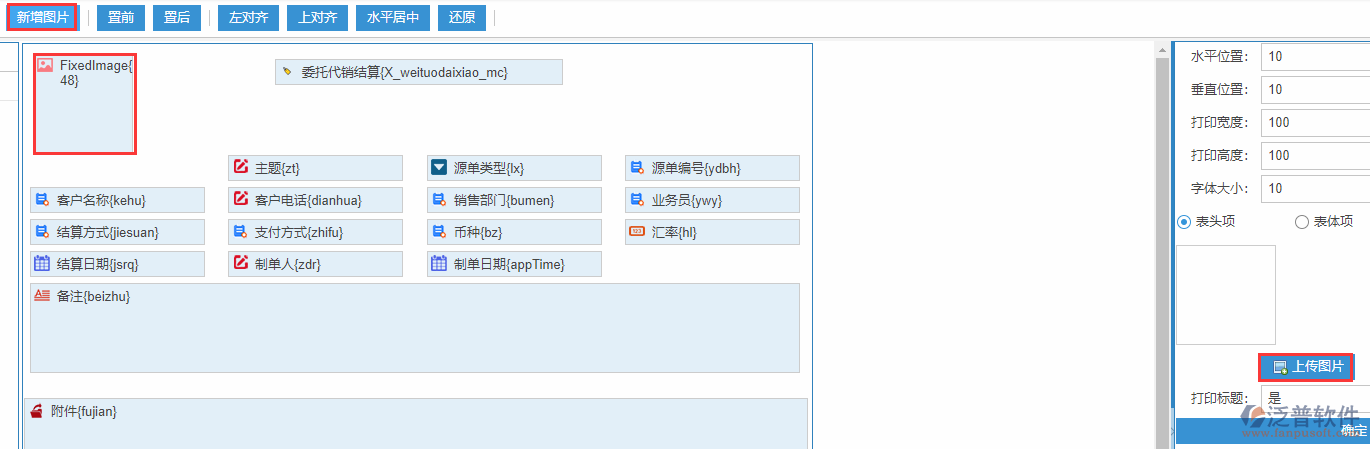Viewport: 1370px width, 449px height.
Task: Select the 源单编号{ydbh} field text
Action: point(696,168)
